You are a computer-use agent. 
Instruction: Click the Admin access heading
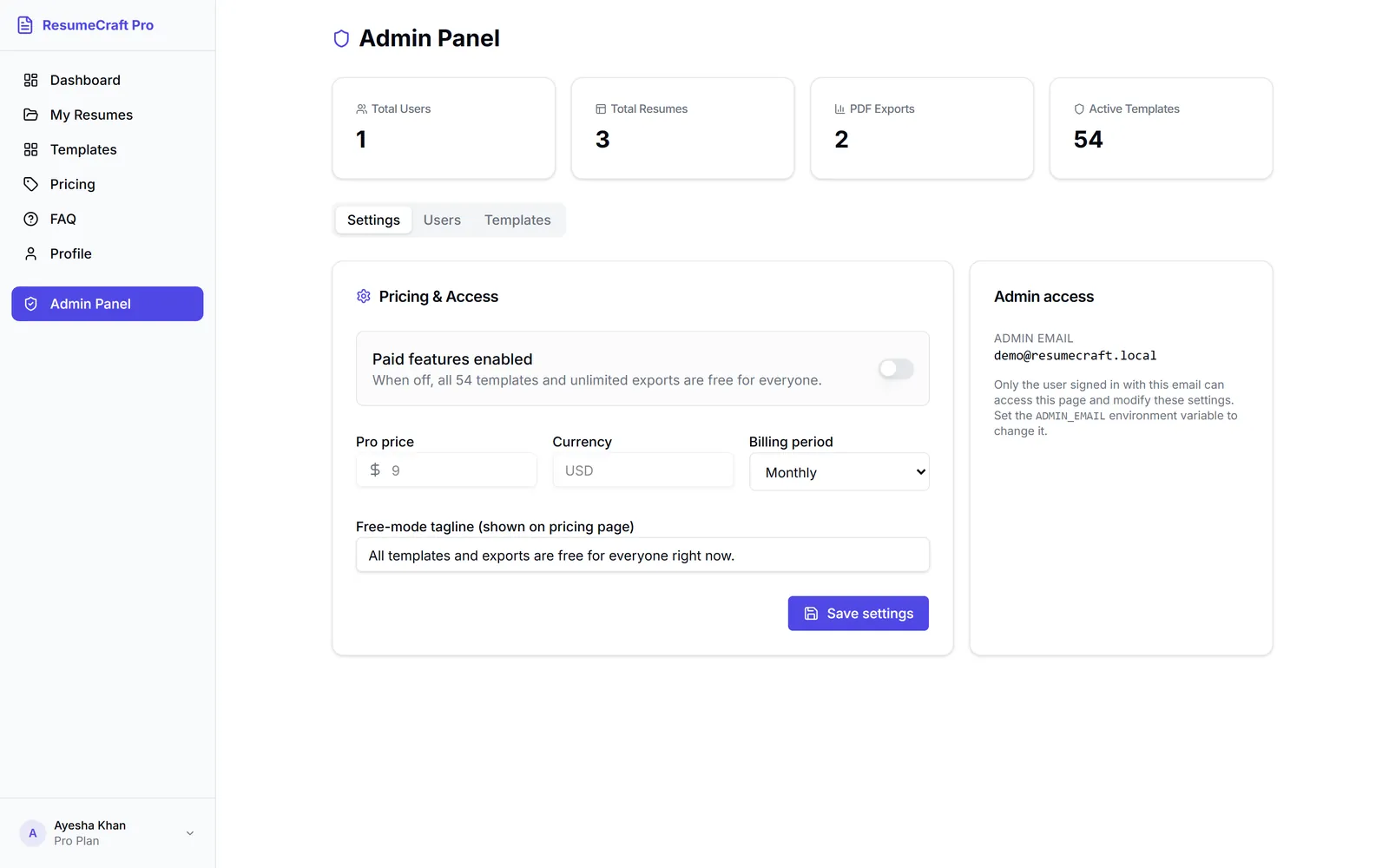[x=1043, y=297]
